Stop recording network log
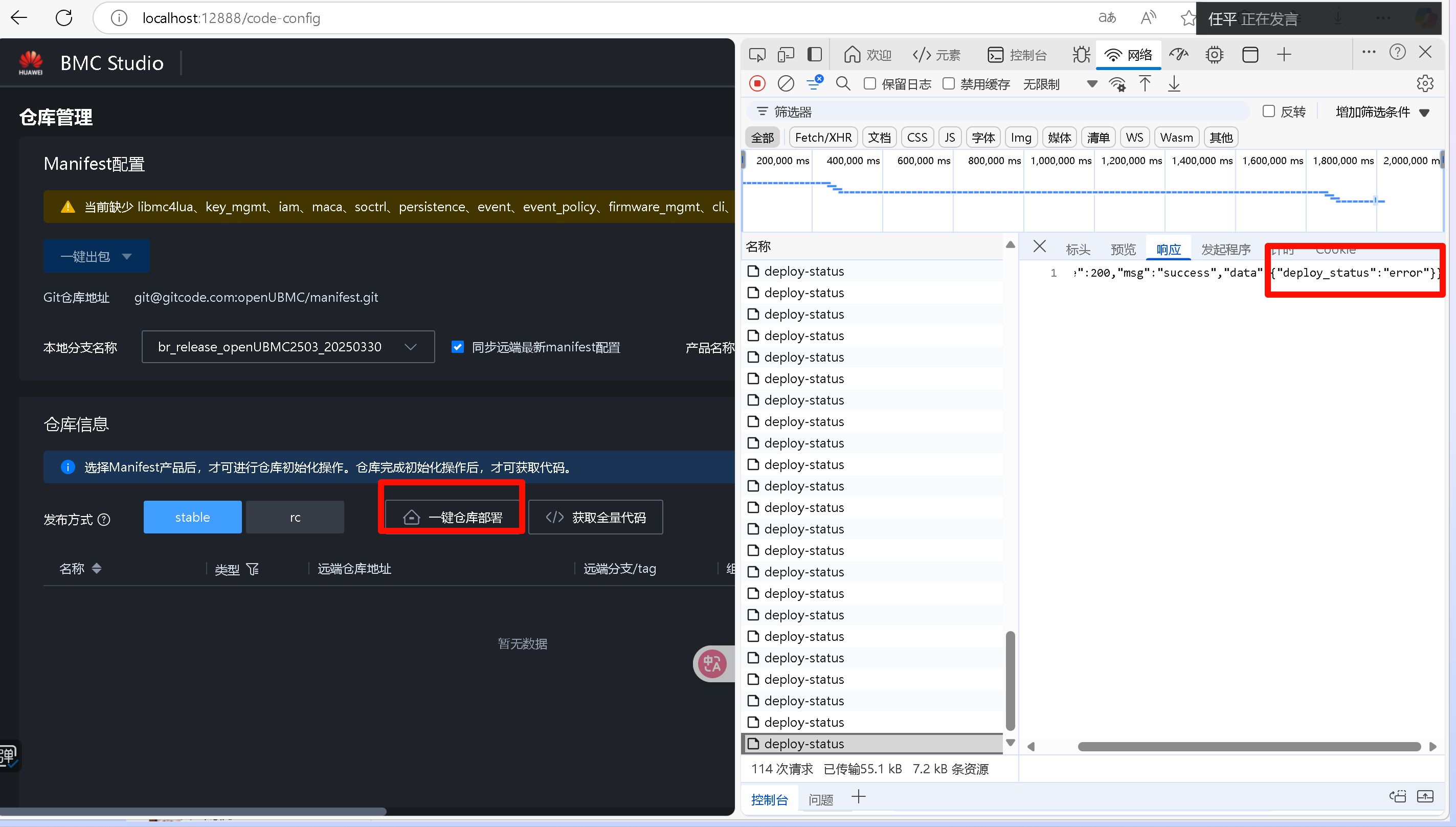 point(756,83)
